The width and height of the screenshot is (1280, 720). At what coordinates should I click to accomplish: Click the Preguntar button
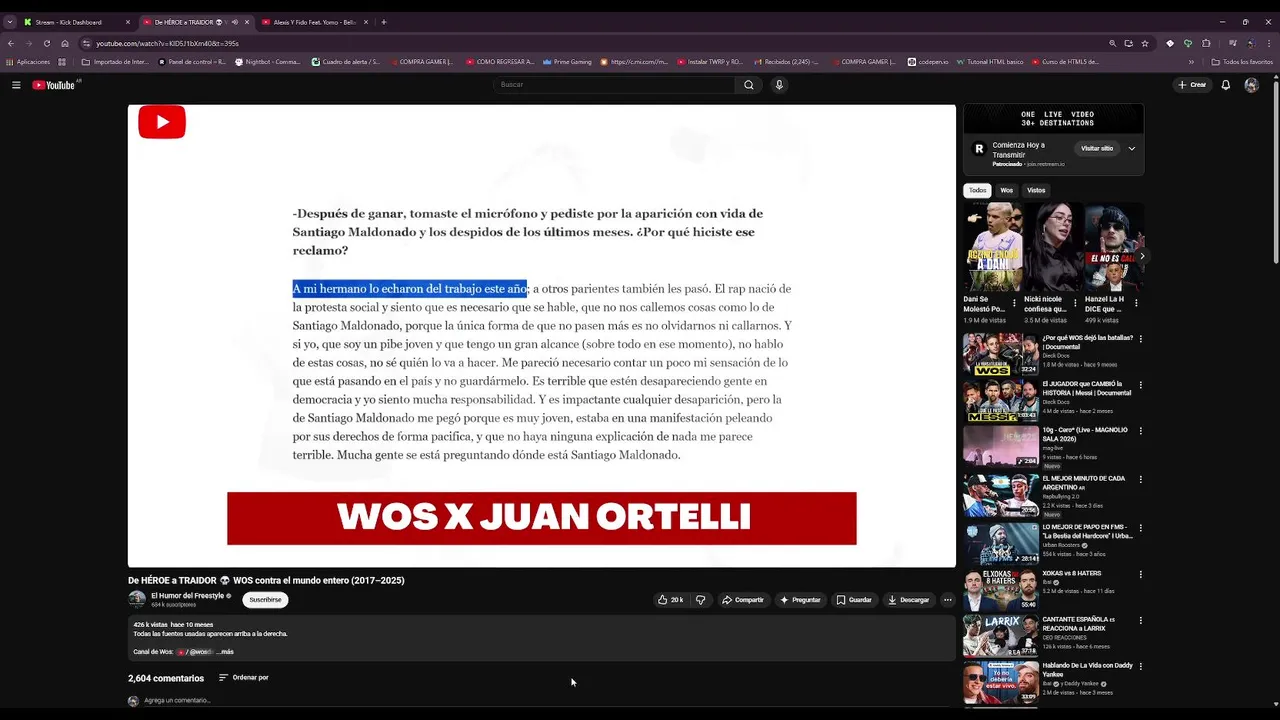click(800, 600)
